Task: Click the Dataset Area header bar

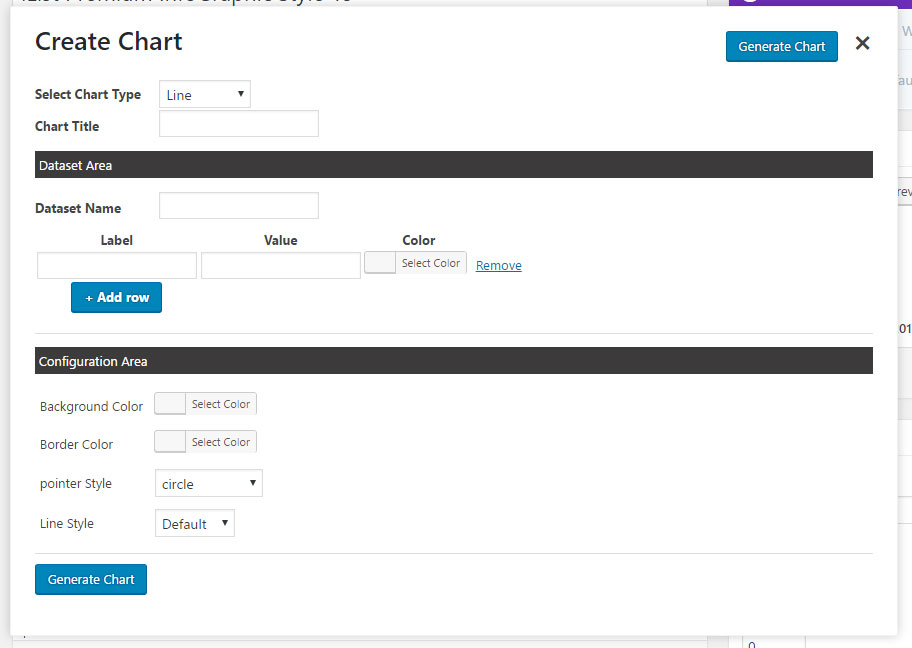Action: pyautogui.click(x=454, y=165)
